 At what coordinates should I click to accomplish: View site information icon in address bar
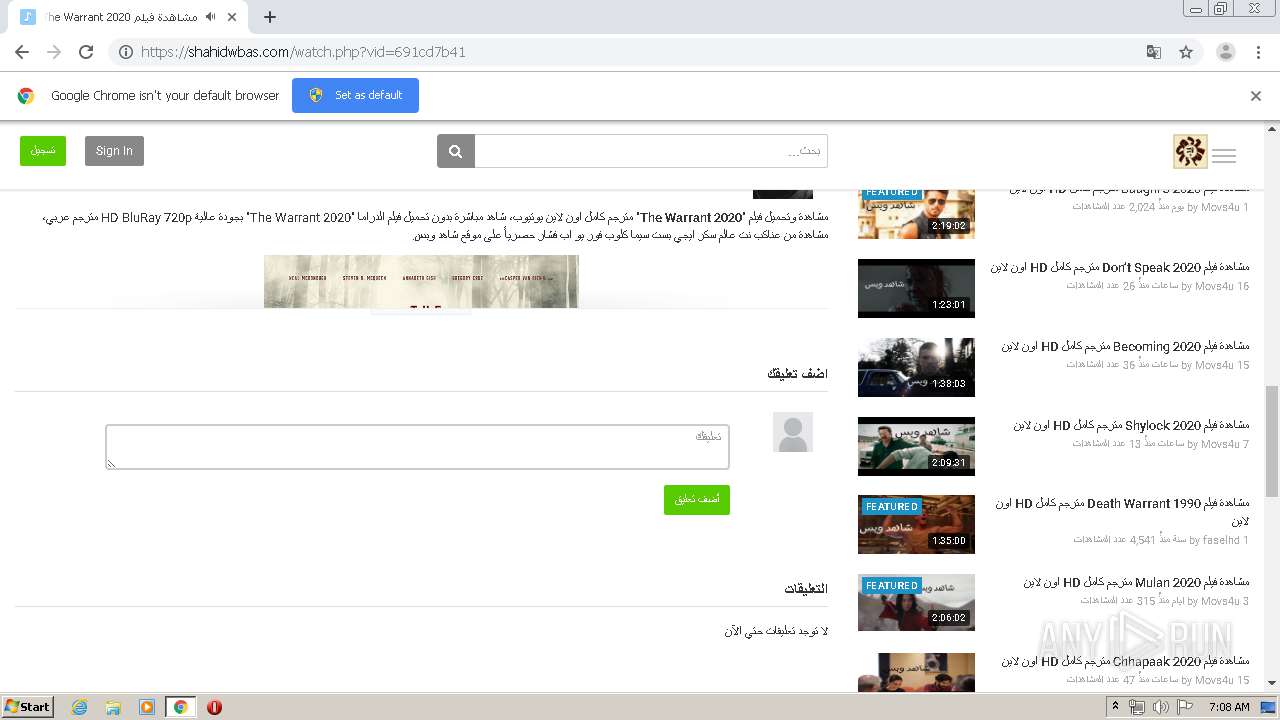[x=126, y=52]
